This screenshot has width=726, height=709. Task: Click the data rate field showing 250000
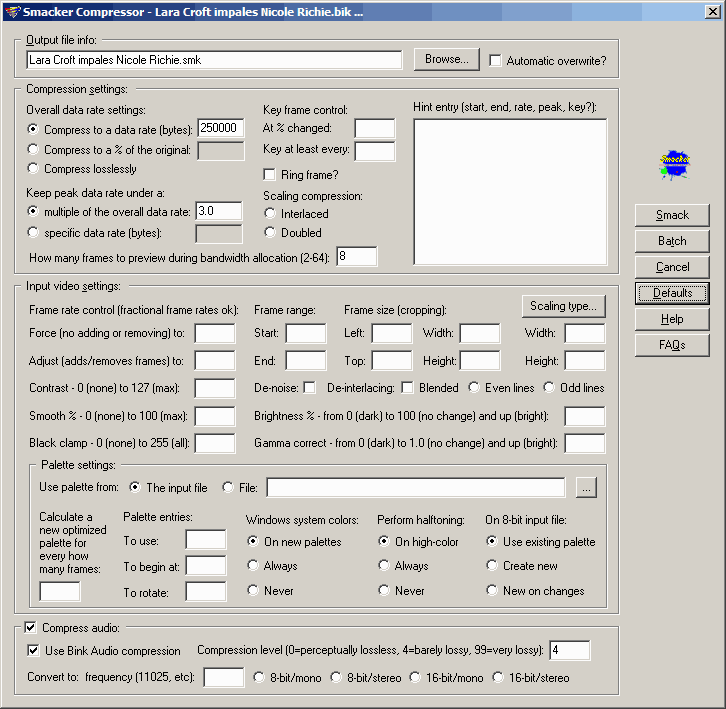[x=221, y=128]
